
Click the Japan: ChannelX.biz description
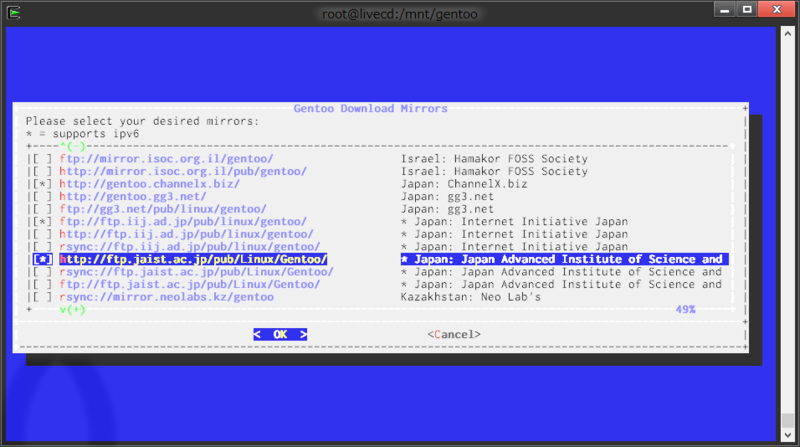pos(464,184)
